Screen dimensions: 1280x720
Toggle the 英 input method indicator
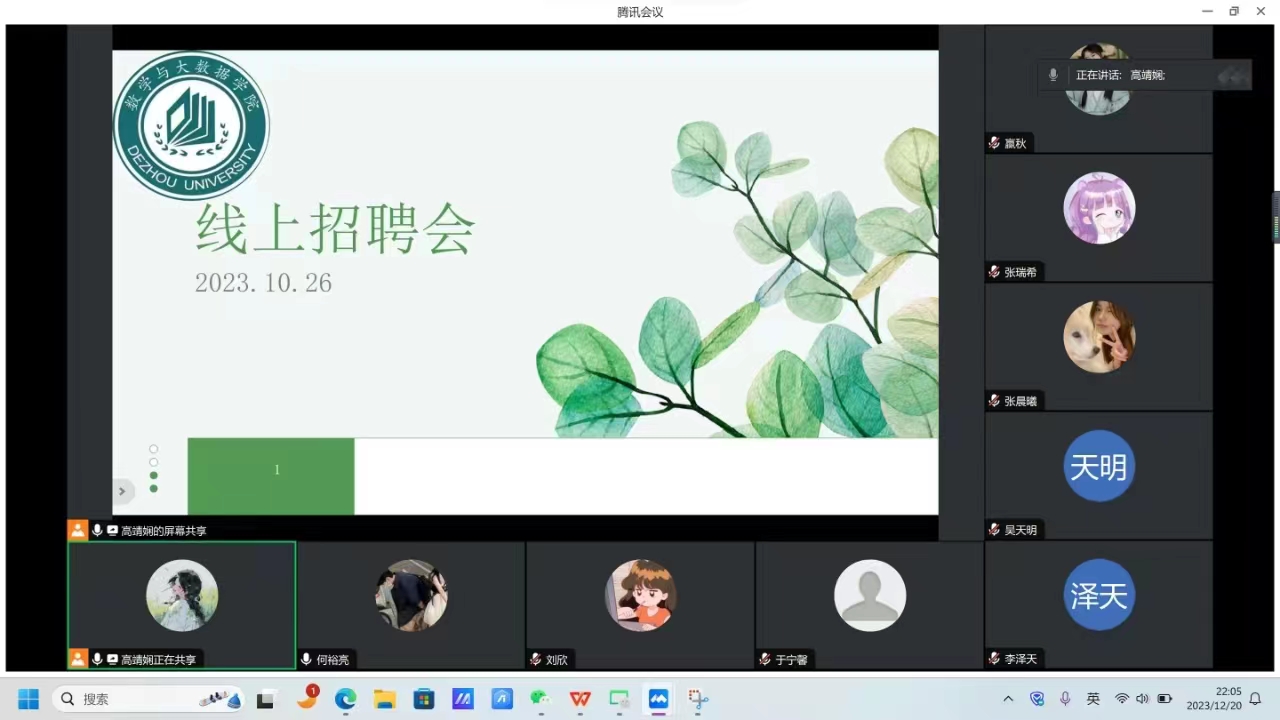pyautogui.click(x=1093, y=699)
